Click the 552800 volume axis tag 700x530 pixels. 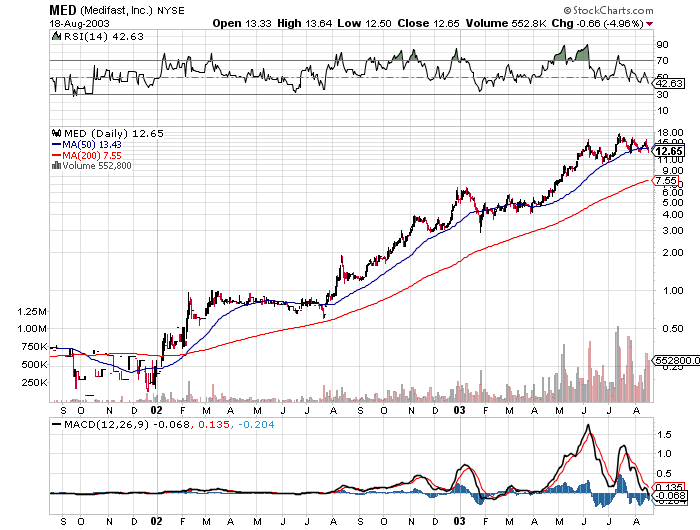tap(676, 360)
